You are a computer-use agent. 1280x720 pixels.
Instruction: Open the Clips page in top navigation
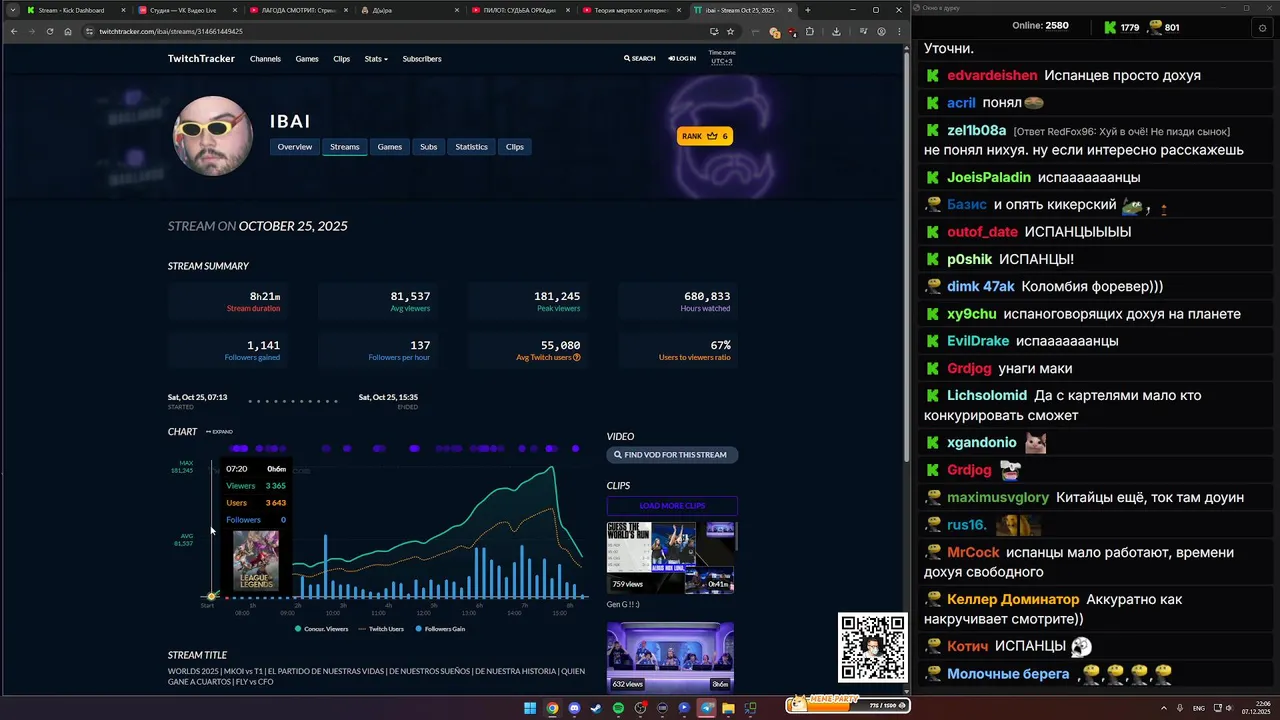(341, 59)
